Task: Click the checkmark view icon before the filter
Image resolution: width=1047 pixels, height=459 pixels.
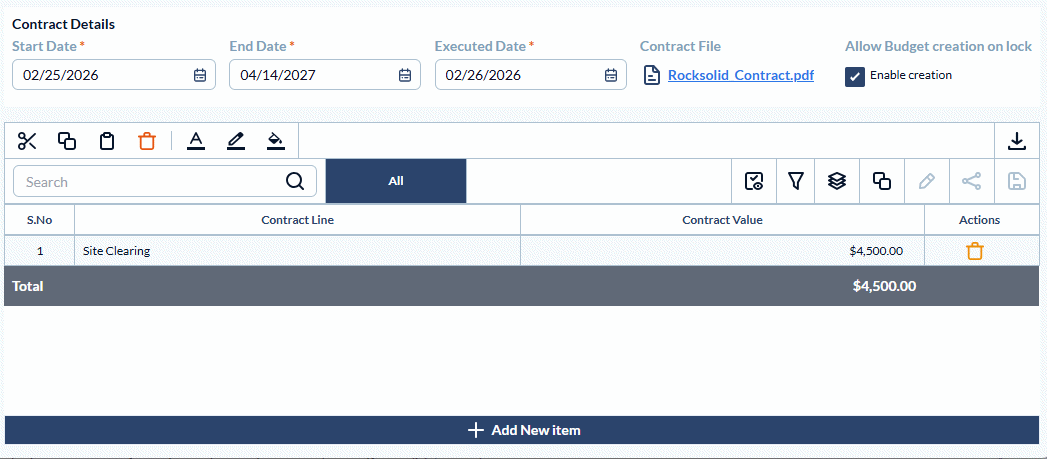Action: 754,181
